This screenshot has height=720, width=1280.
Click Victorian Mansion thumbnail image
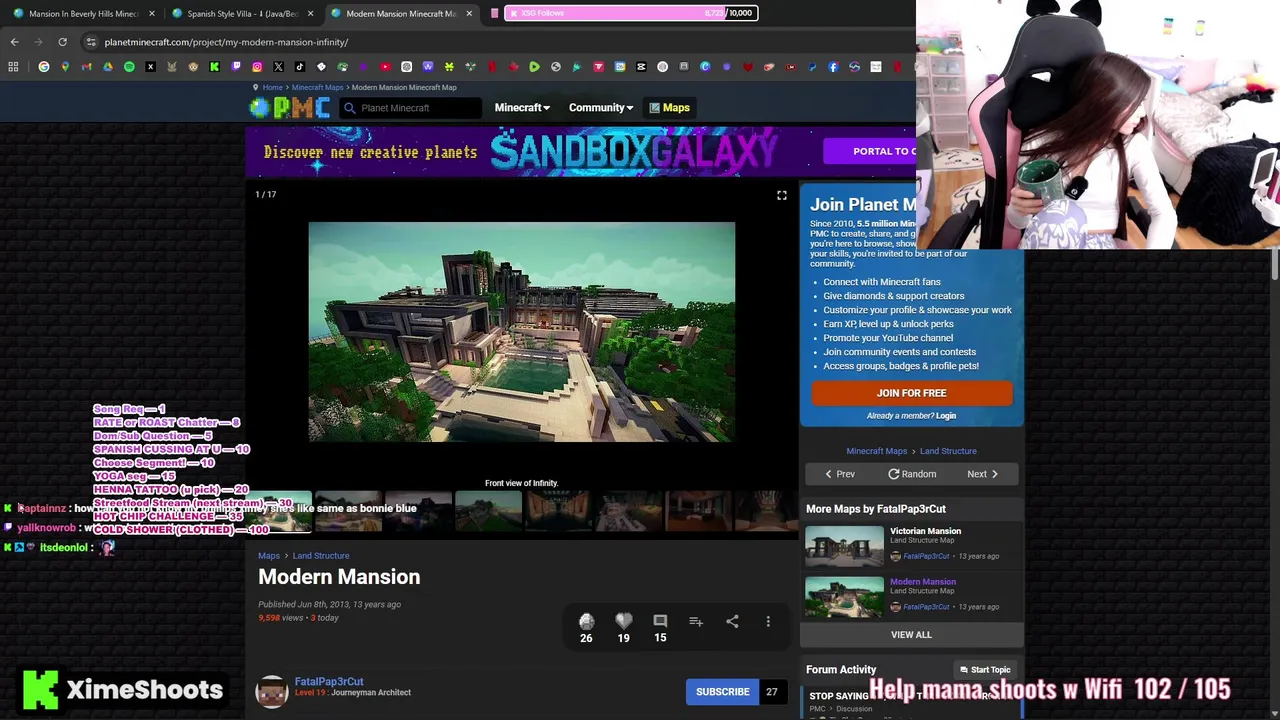[x=845, y=546]
